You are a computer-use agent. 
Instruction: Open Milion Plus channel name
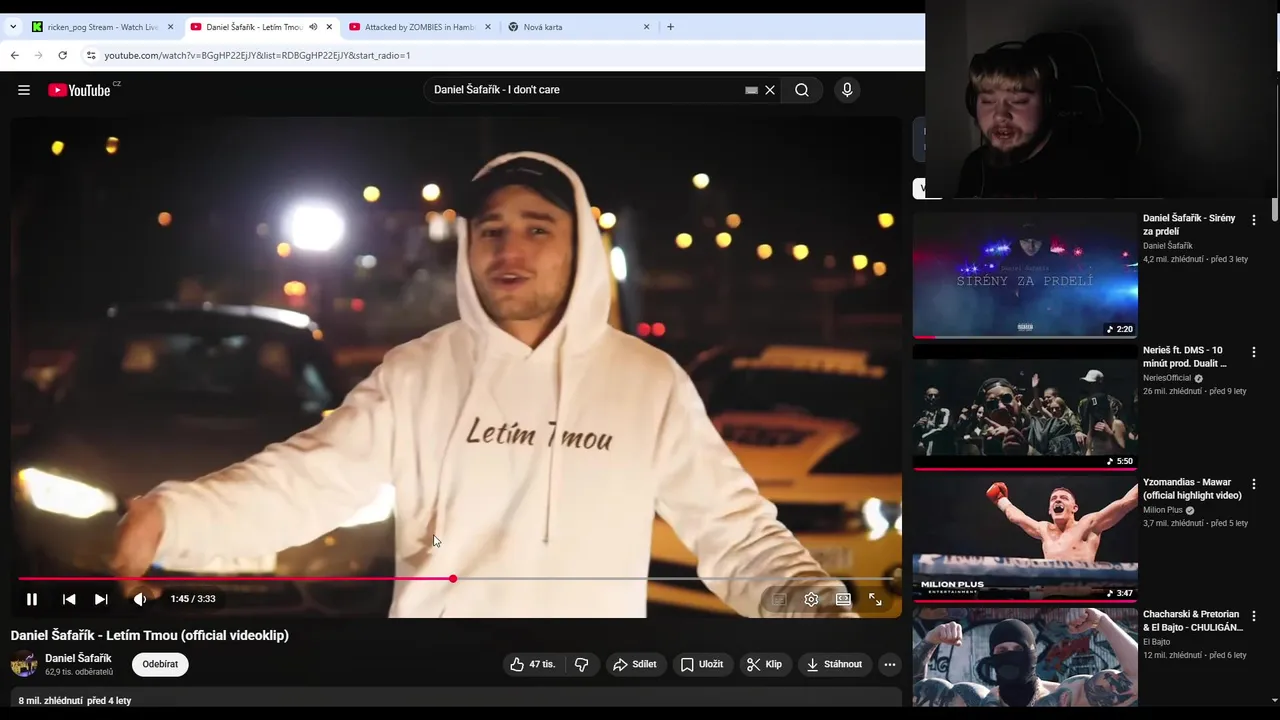click(x=1163, y=510)
